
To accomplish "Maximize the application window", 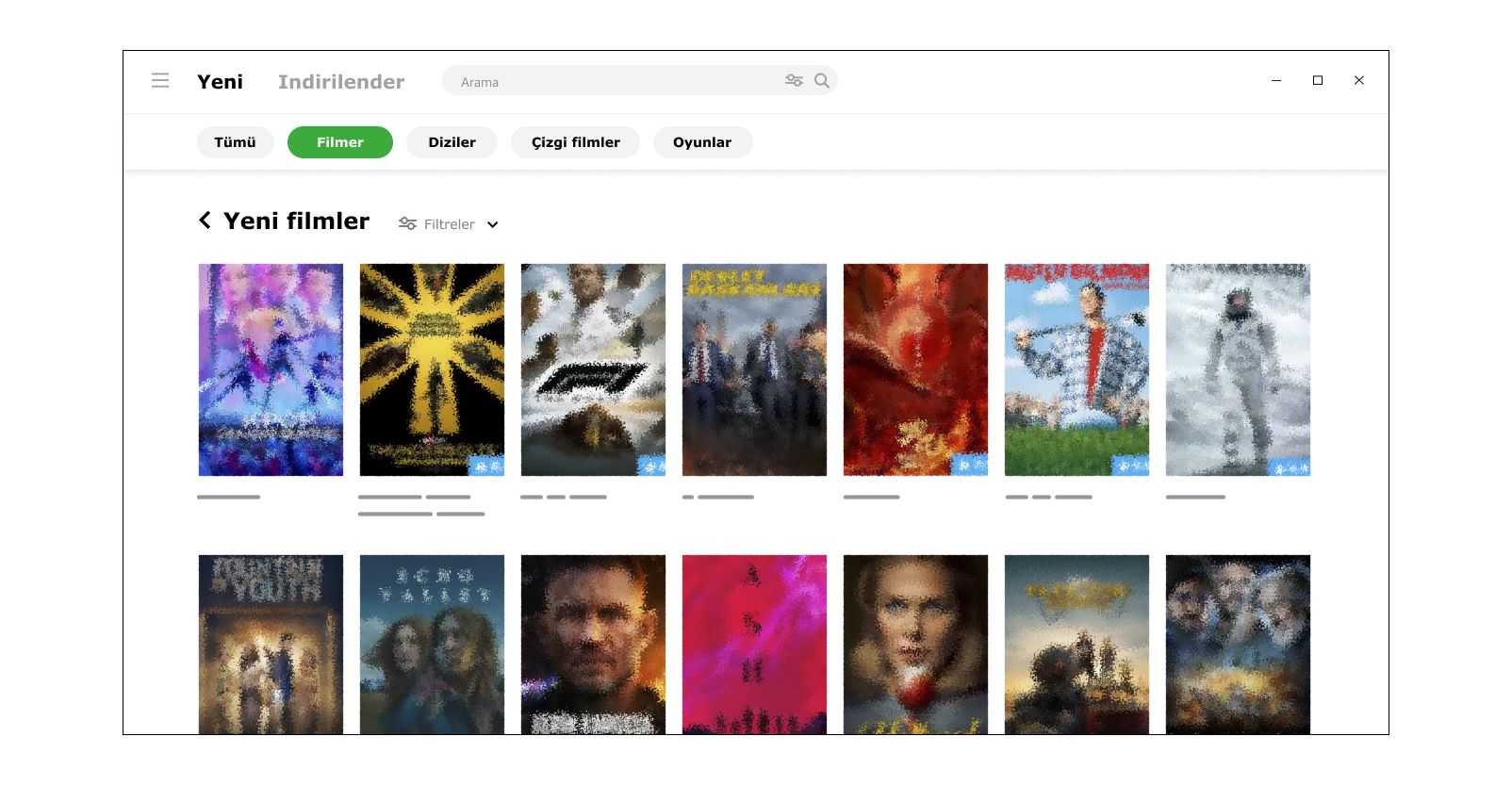I will coord(1318,81).
